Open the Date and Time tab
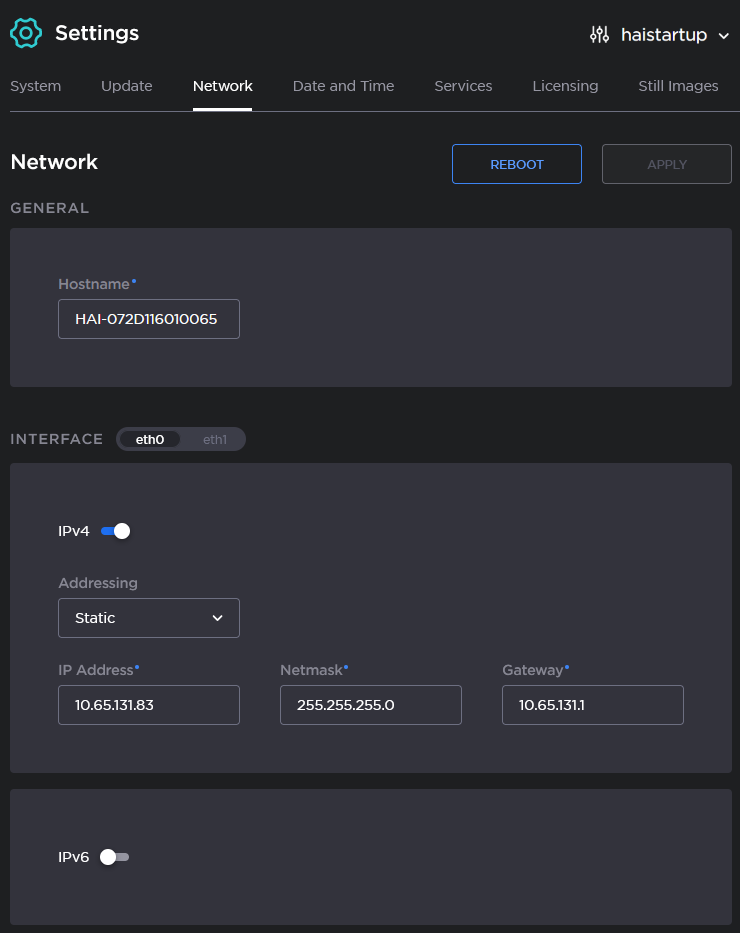Image resolution: width=740 pixels, height=933 pixels. coord(343,86)
